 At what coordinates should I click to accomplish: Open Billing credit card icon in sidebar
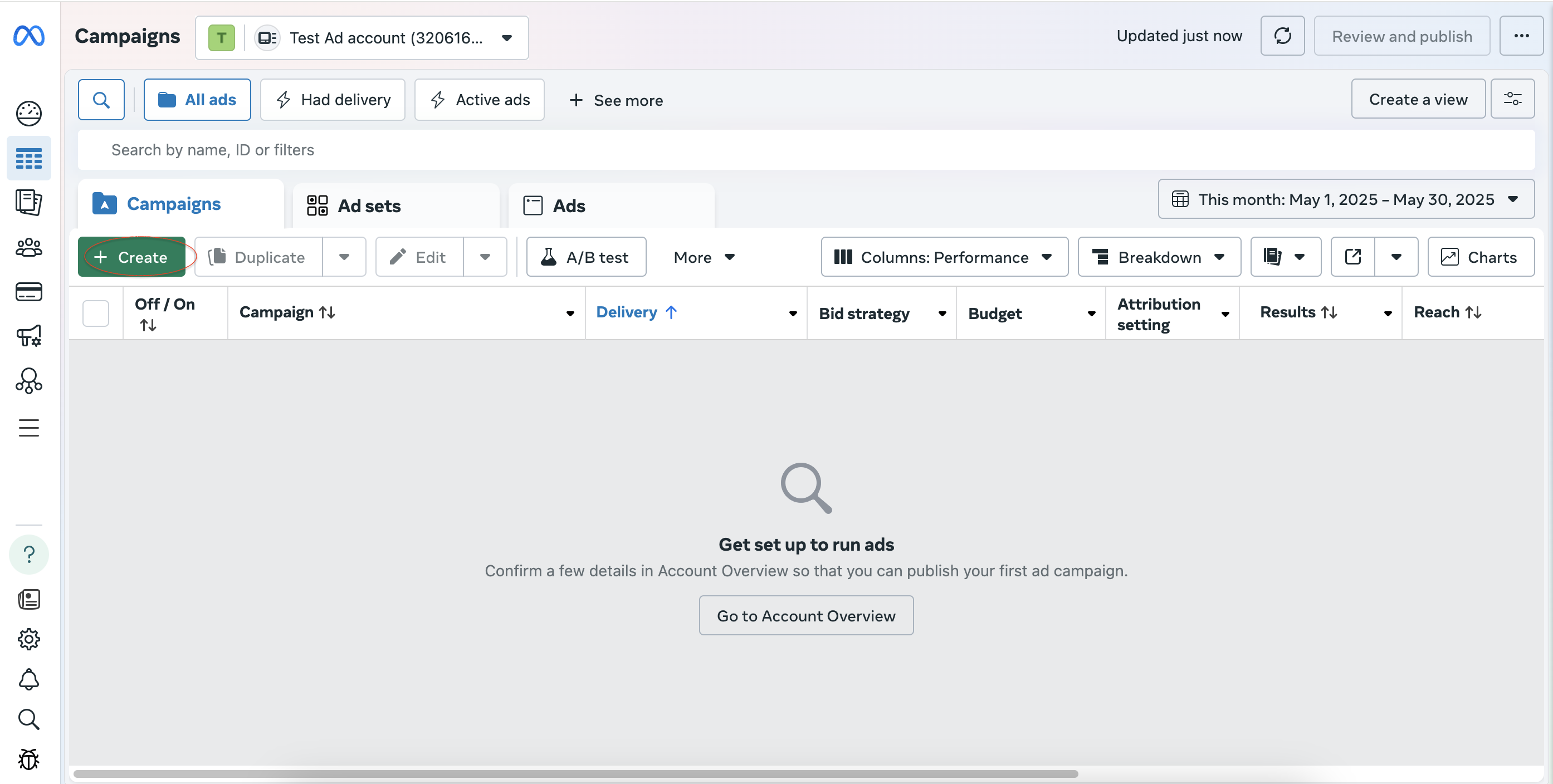tap(29, 292)
